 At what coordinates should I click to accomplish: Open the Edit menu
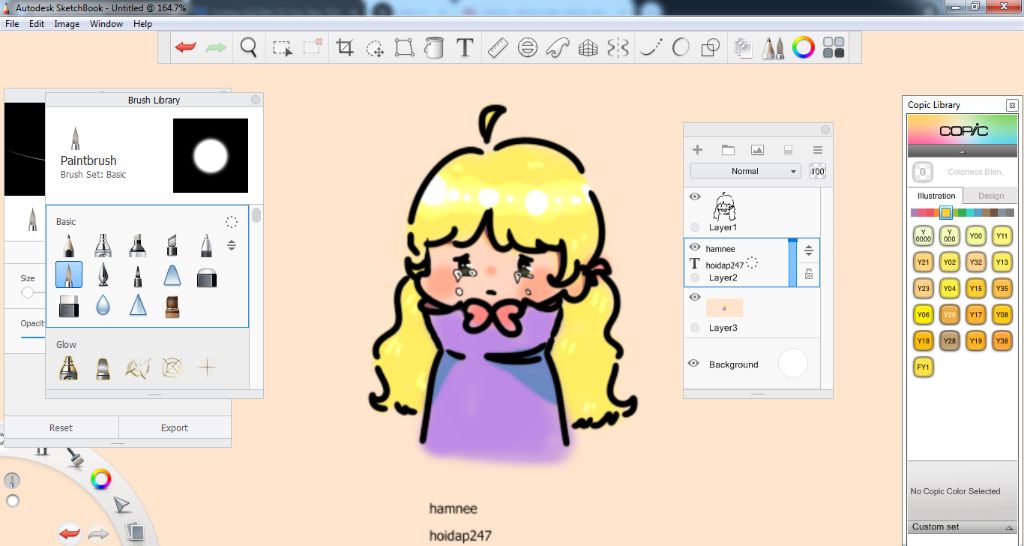pyautogui.click(x=37, y=24)
